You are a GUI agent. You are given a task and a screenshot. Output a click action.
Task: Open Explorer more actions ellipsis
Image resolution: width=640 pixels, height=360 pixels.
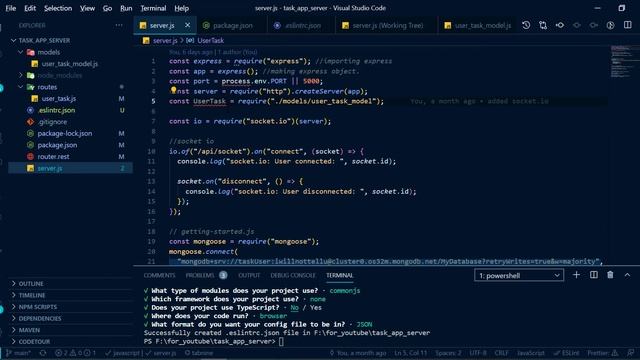click(119, 25)
